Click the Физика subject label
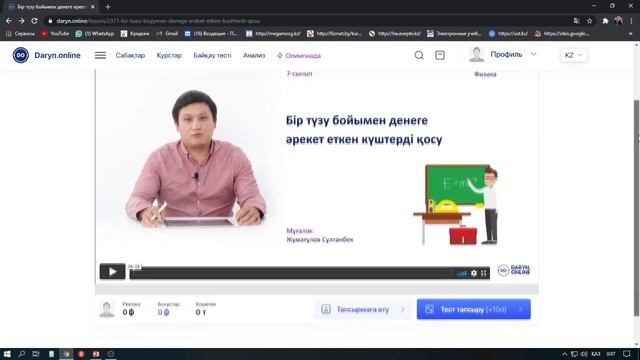Viewport: 640px width, 360px height. point(485,74)
